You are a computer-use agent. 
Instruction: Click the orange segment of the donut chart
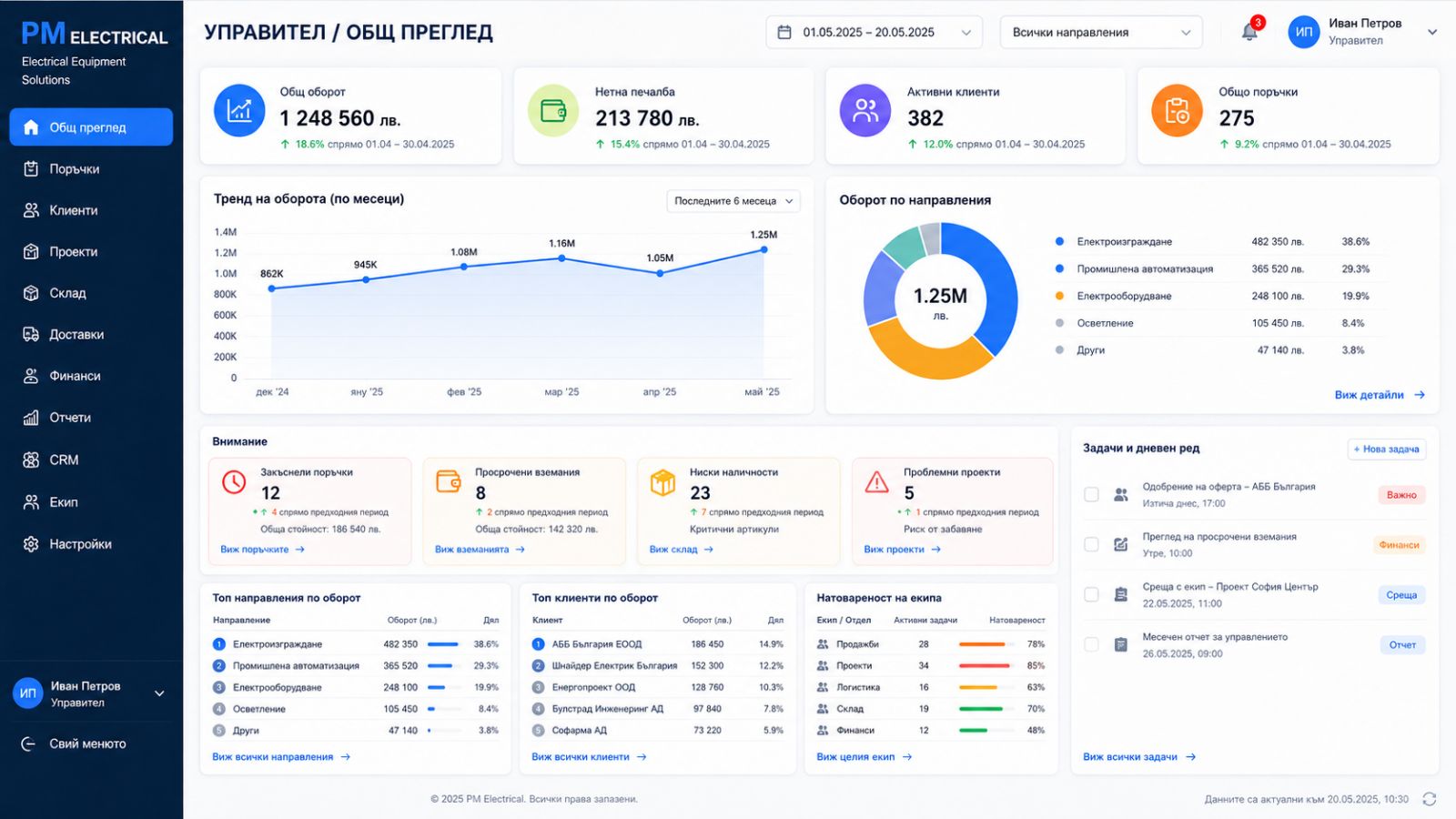(928, 360)
